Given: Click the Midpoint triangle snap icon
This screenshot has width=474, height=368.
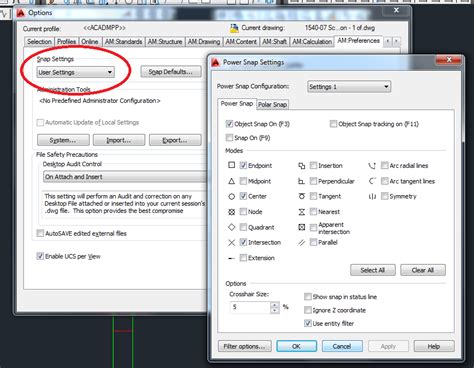Looking at the screenshot, I should (232, 181).
